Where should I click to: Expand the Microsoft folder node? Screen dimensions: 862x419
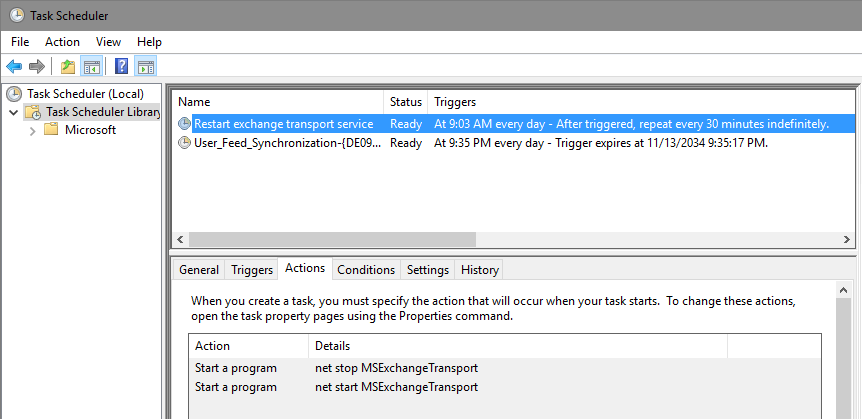point(32,130)
